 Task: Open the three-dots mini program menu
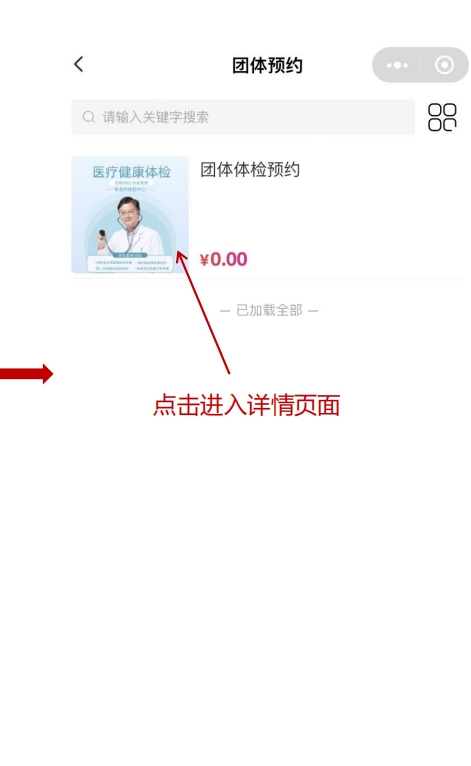(x=397, y=65)
